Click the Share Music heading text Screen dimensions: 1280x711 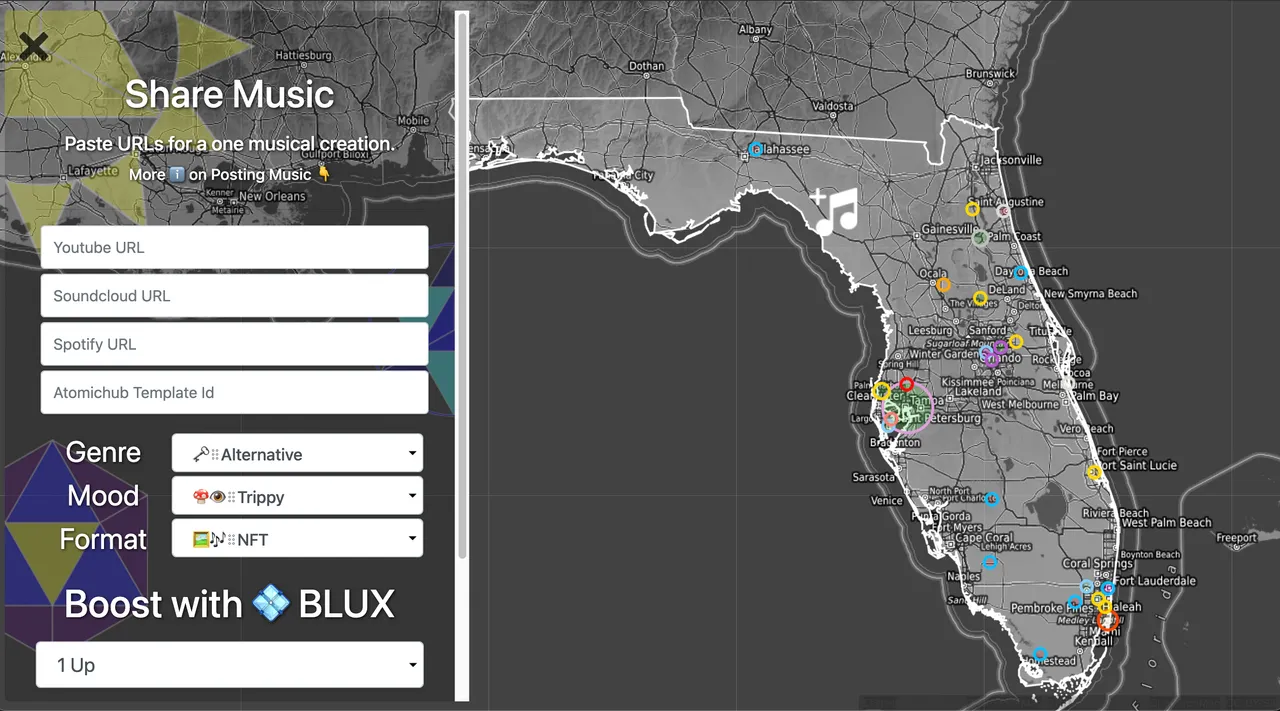pyautogui.click(x=229, y=94)
